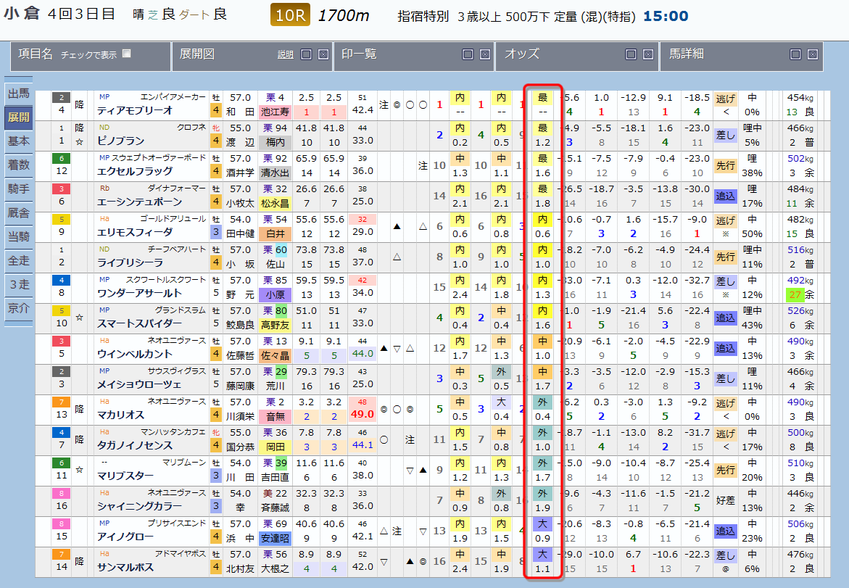Click the red 49.0 value in マカリオス row

pyautogui.click(x=362, y=414)
